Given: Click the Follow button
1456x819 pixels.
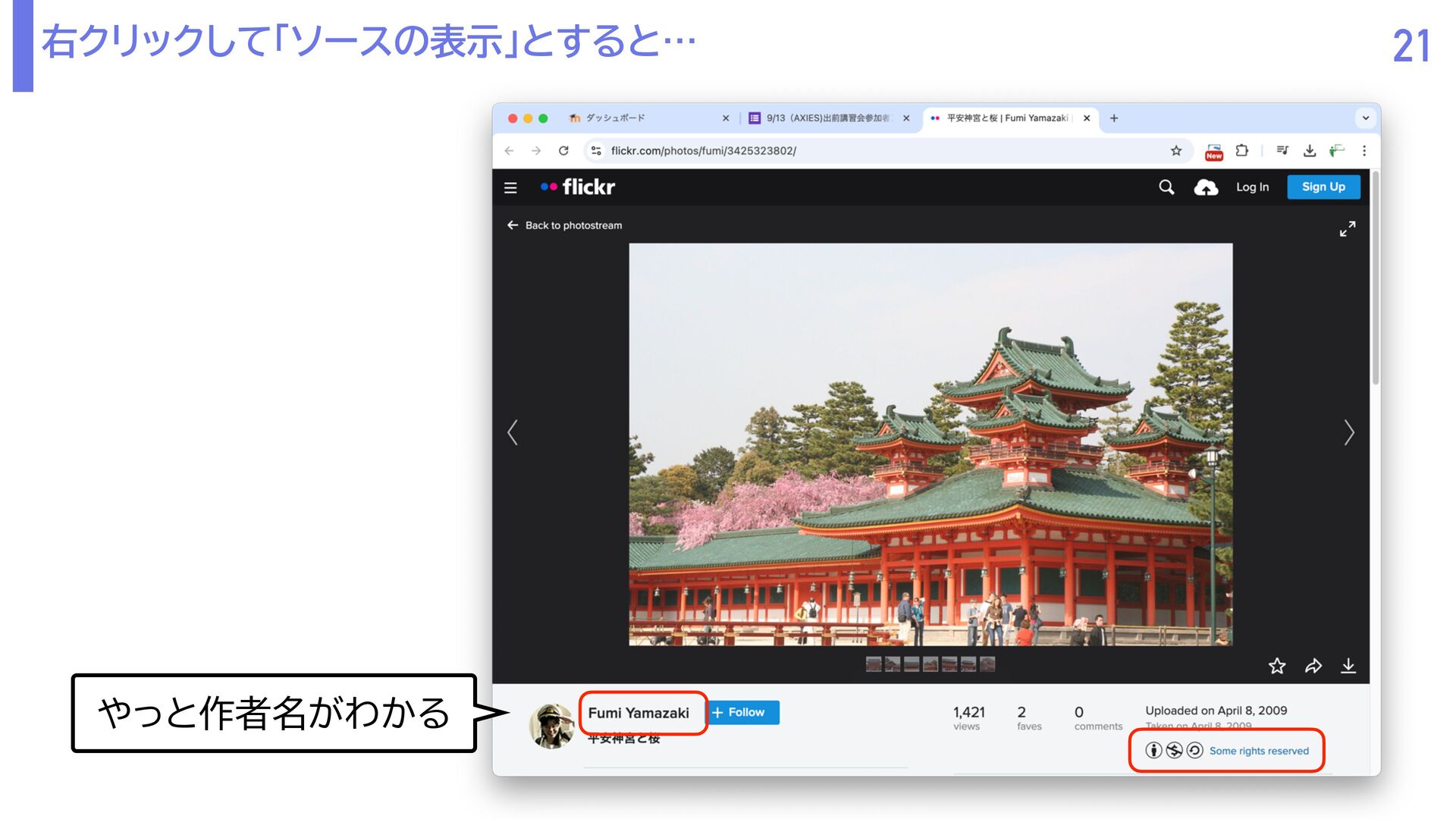Looking at the screenshot, I should pyautogui.click(x=743, y=713).
